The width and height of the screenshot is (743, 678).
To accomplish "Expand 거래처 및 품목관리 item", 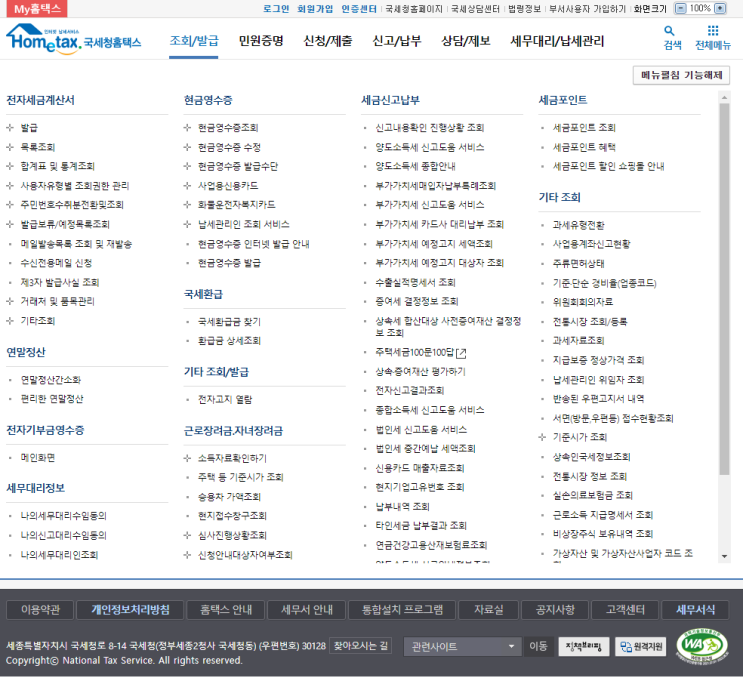I will click(9, 301).
